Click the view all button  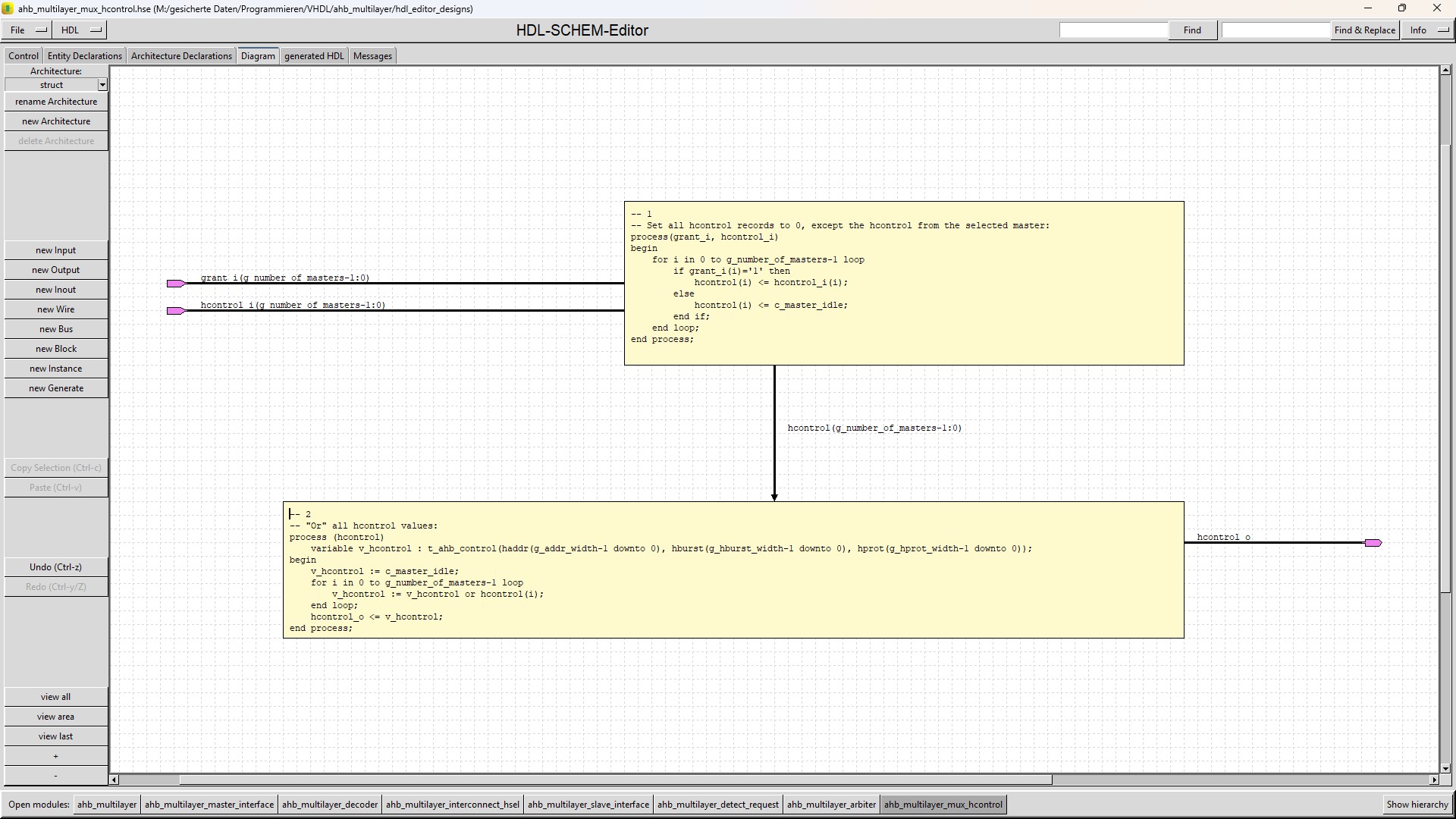pos(56,697)
